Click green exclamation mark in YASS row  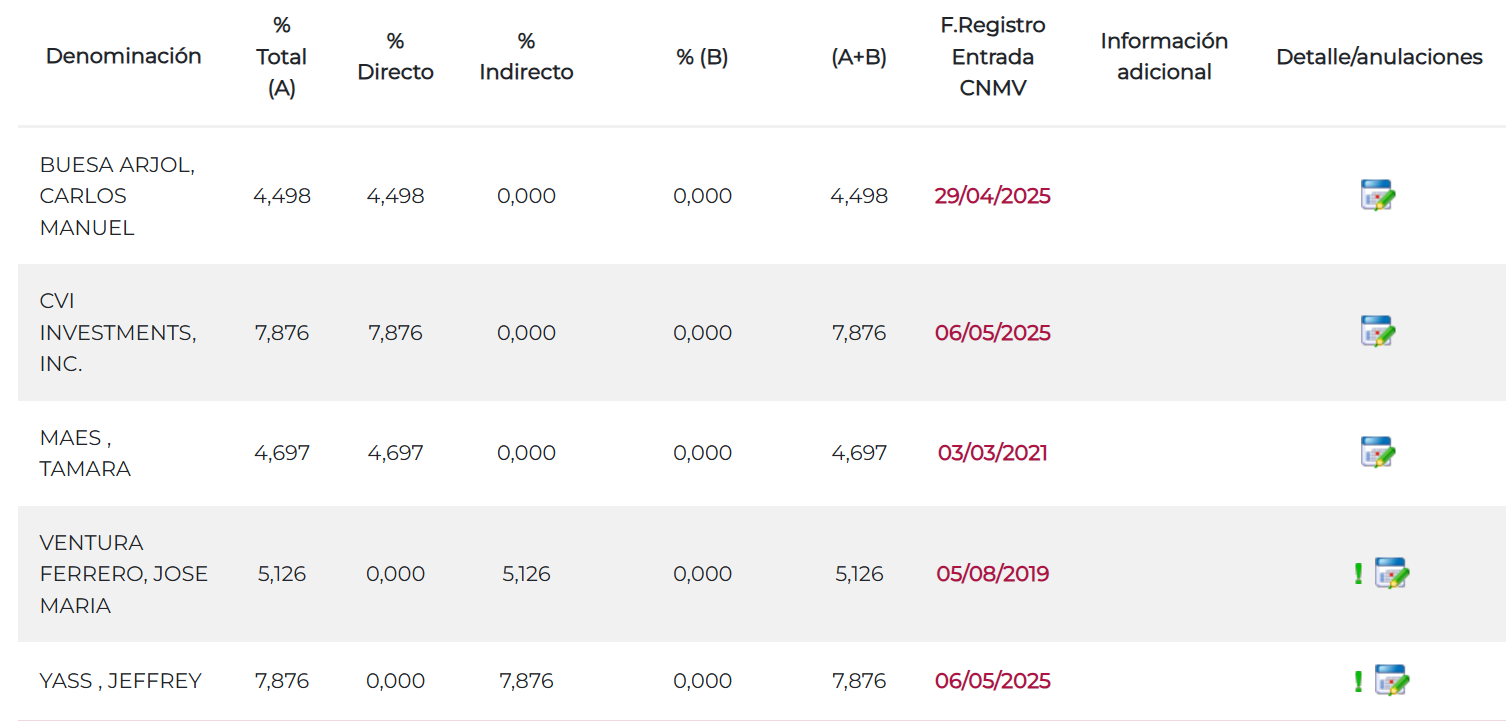click(x=1358, y=681)
